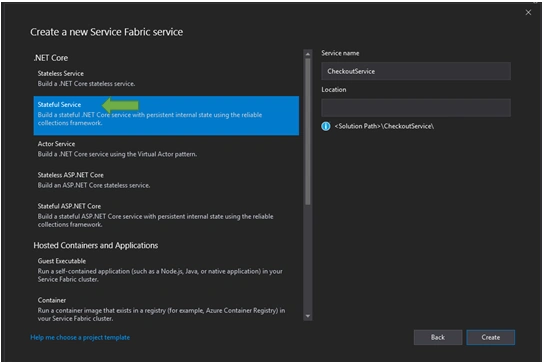
Task: Click the template list scrollbar up arrow
Action: (x=308, y=54)
